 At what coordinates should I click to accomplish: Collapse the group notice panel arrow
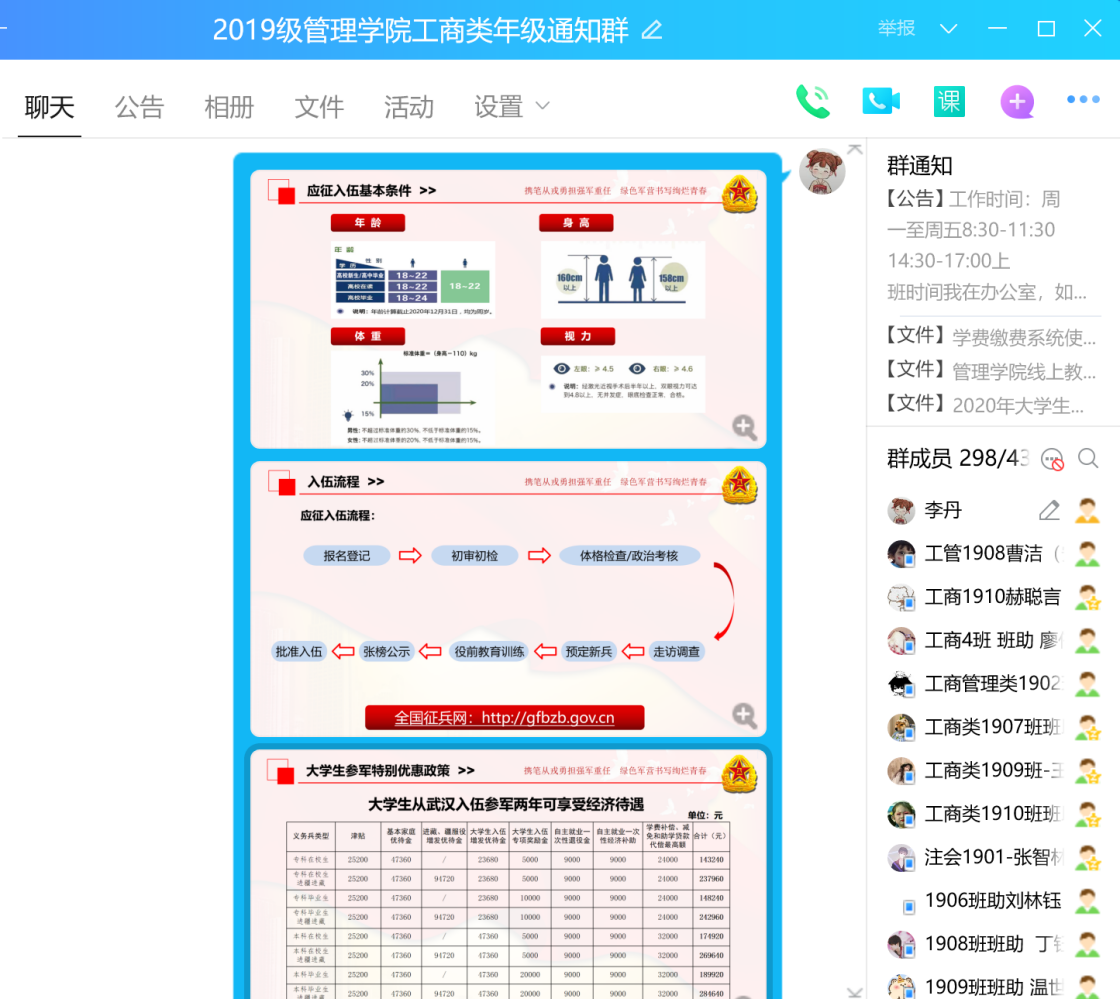(x=854, y=149)
